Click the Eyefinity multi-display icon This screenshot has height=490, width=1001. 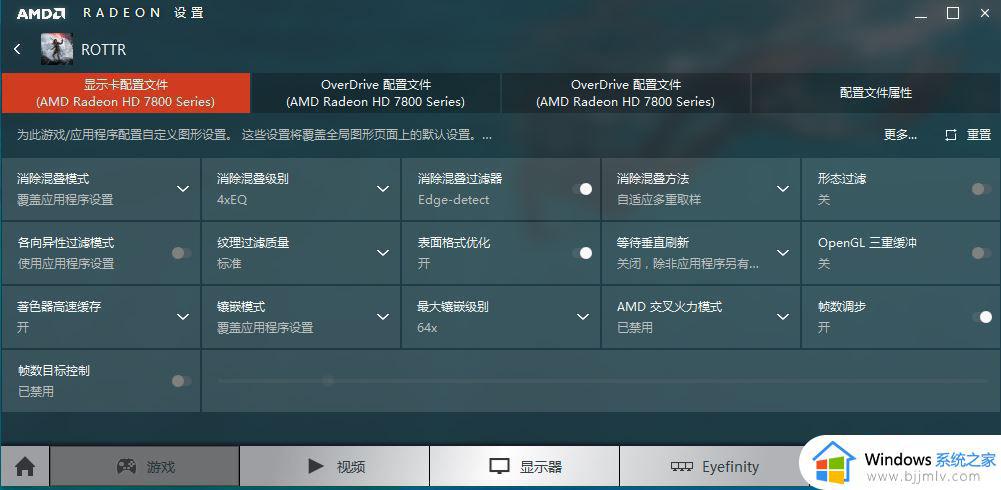pos(682,467)
